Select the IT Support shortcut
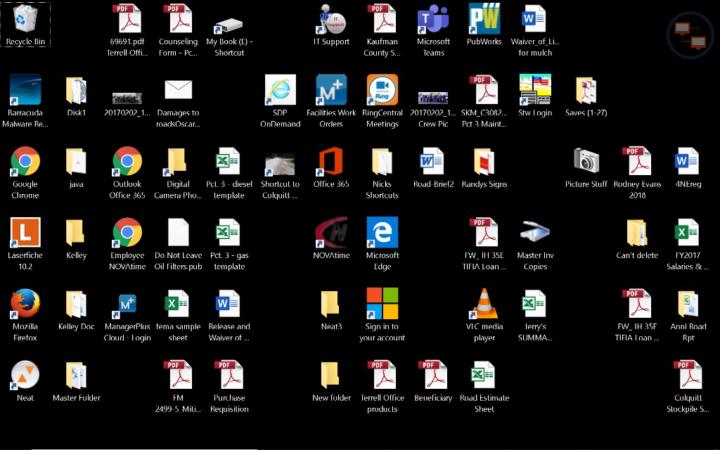The height and width of the screenshot is (450, 720). coord(331,20)
